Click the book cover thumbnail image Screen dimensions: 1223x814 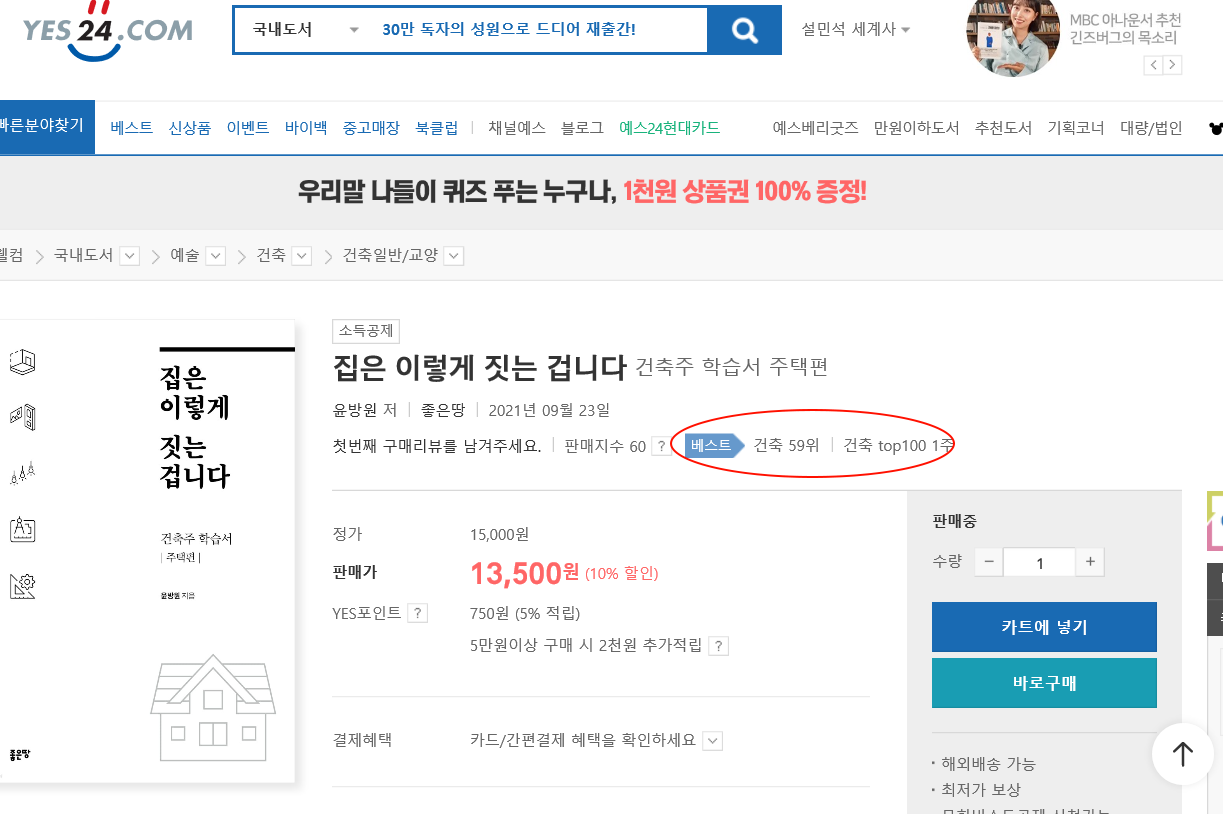(147, 551)
